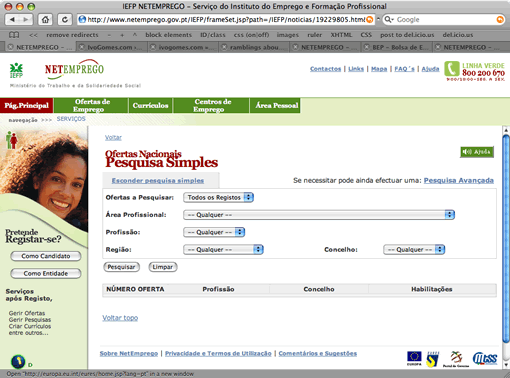Switch to the BEP - Bolsa de E... tab
This screenshot has height=378, width=510.
(x=397, y=47)
